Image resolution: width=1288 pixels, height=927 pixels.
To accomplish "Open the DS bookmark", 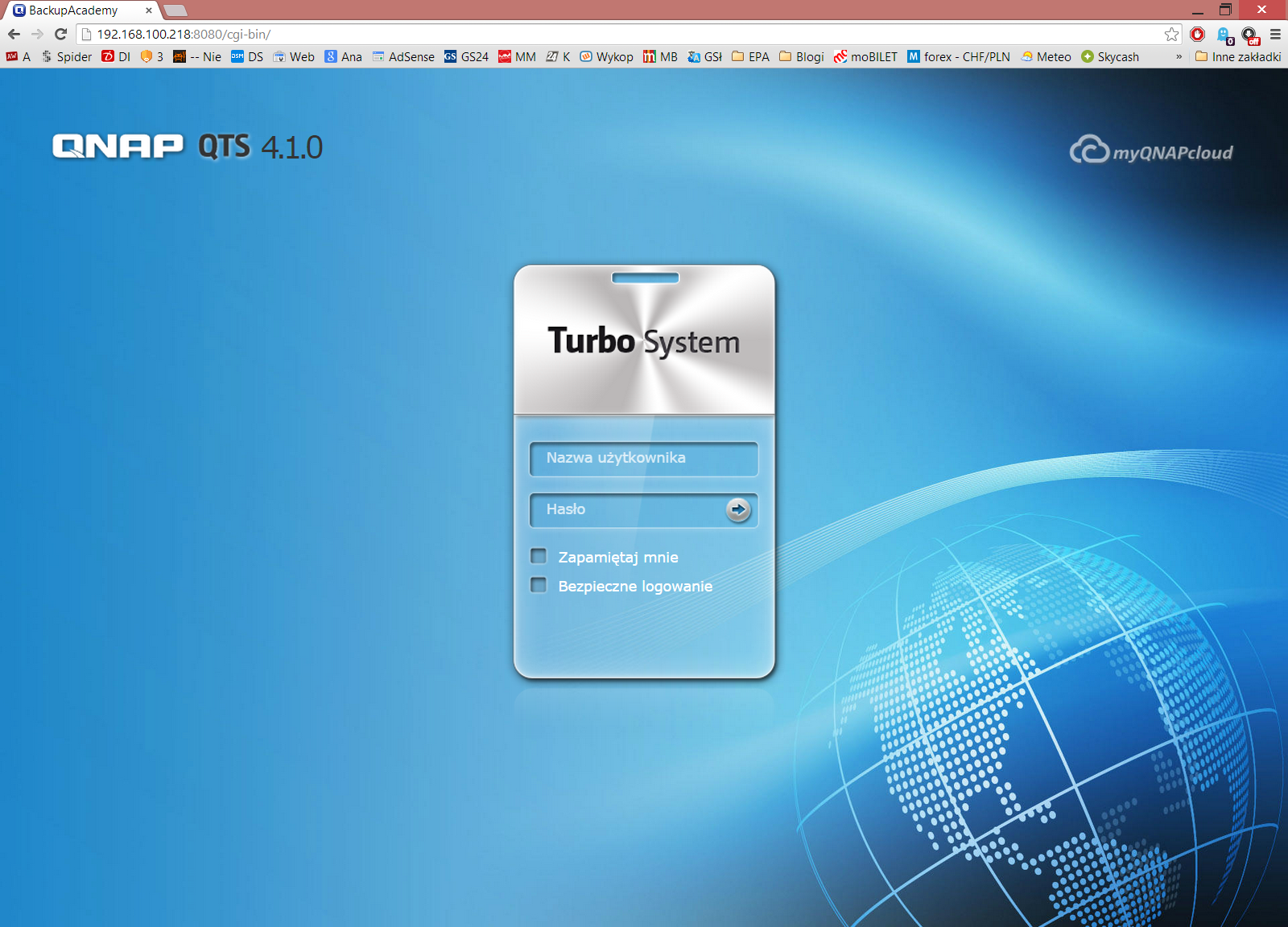I will (x=247, y=56).
